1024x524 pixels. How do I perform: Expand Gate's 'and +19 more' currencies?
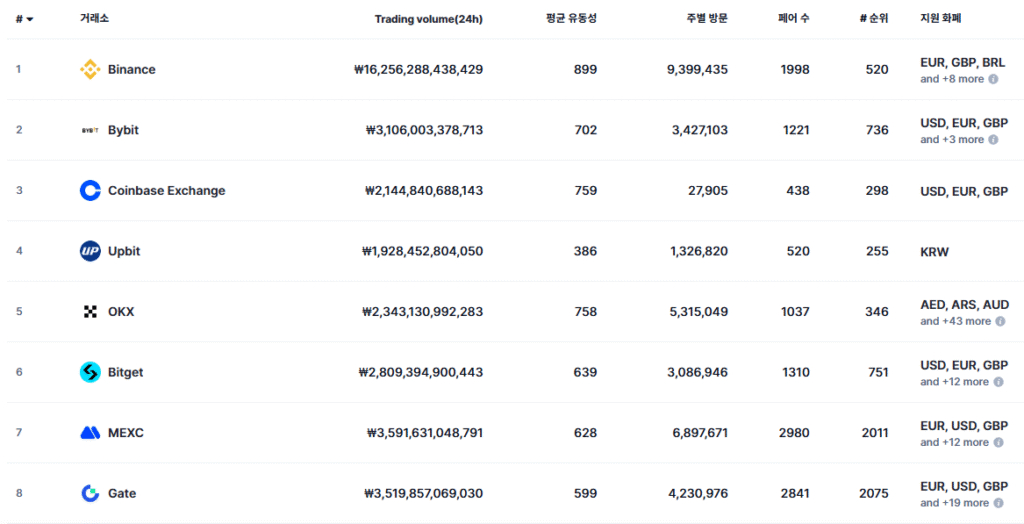coord(954,503)
